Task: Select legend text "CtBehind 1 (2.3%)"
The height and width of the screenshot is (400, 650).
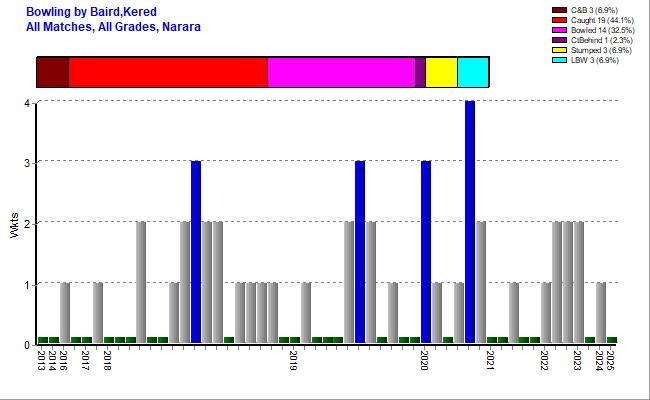Action: pyautogui.click(x=601, y=40)
